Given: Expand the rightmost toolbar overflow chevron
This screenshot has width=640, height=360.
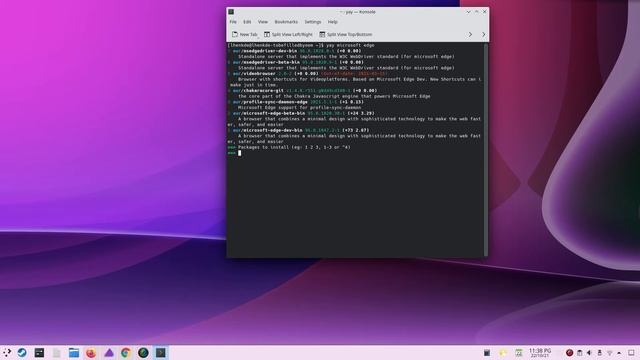Looking at the screenshot, I should [484, 34].
